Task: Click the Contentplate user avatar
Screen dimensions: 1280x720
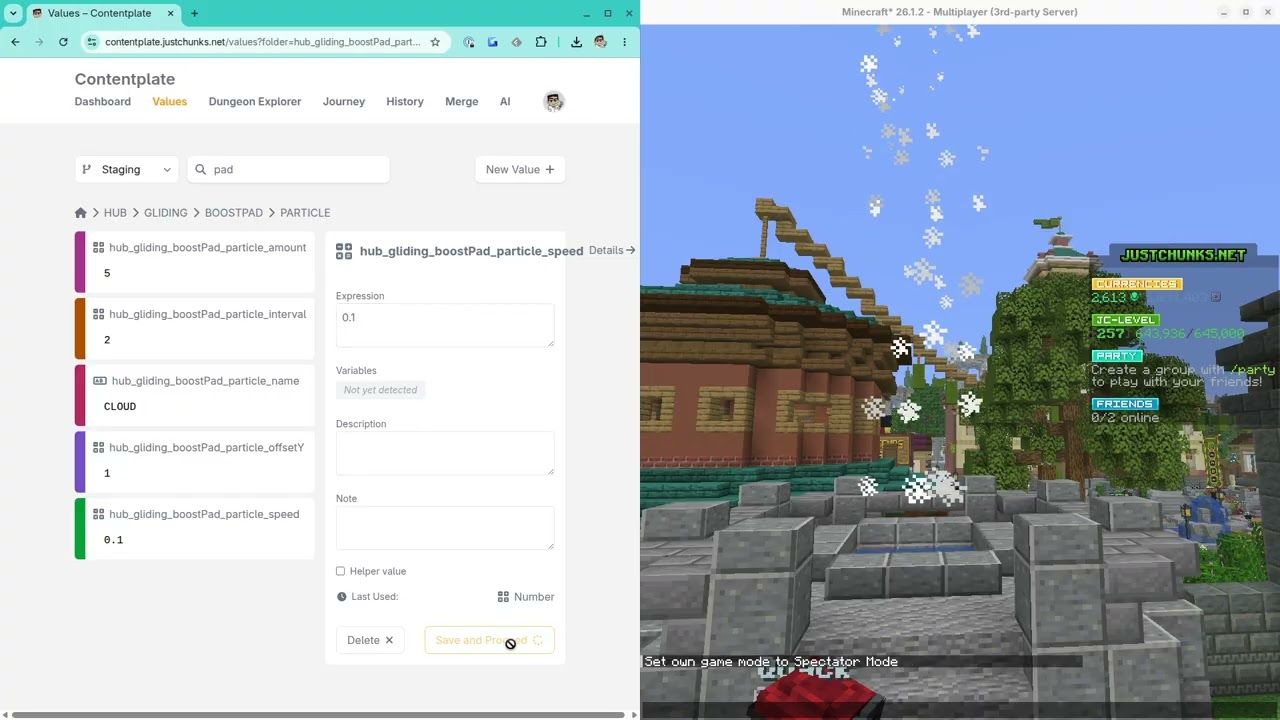Action: tap(554, 101)
